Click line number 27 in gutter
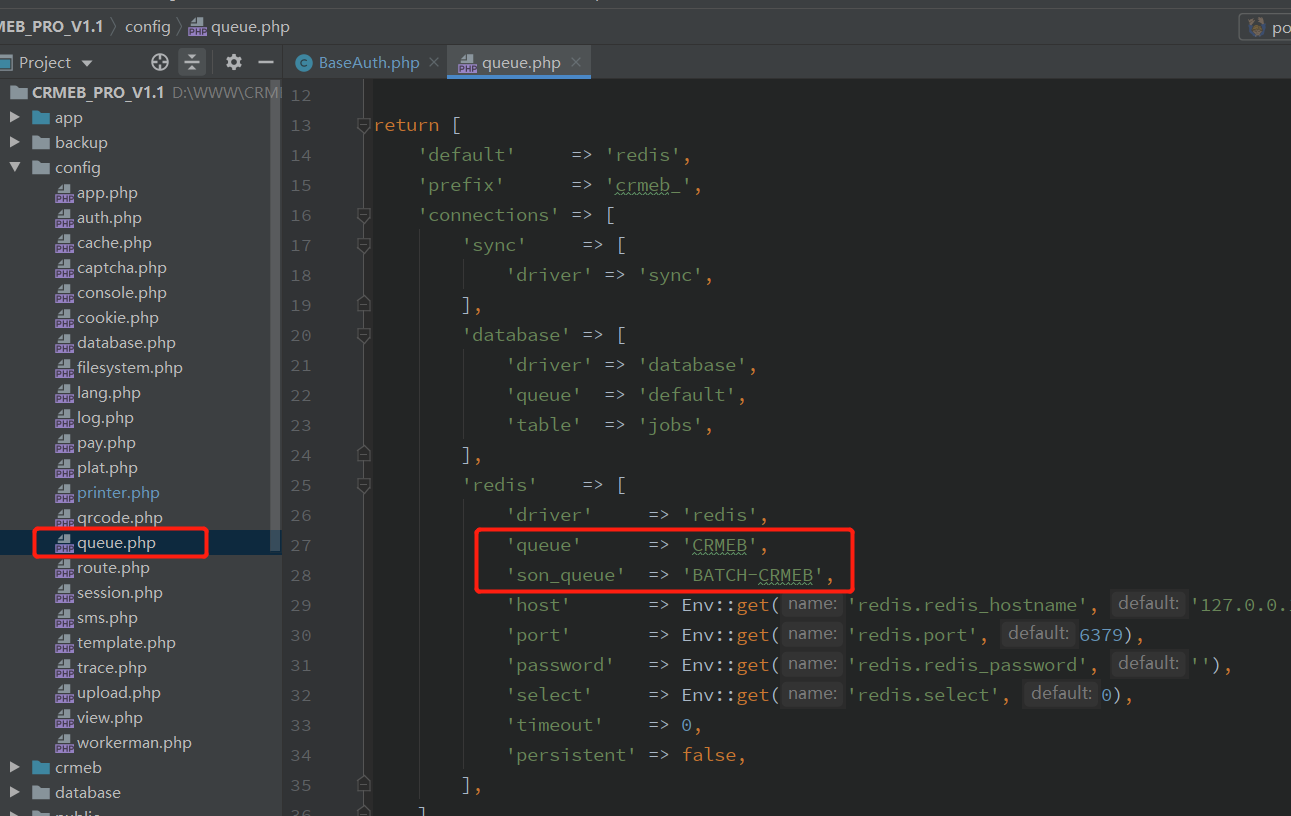 coord(300,545)
